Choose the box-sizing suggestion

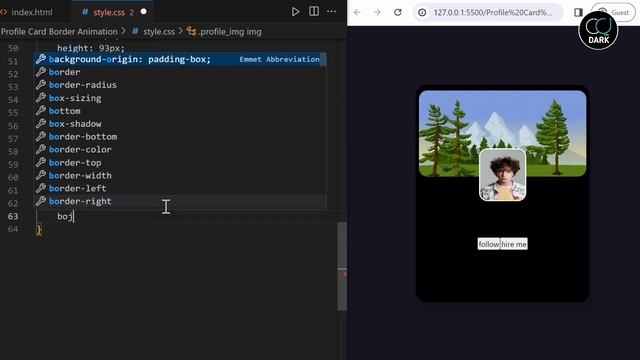180,98
